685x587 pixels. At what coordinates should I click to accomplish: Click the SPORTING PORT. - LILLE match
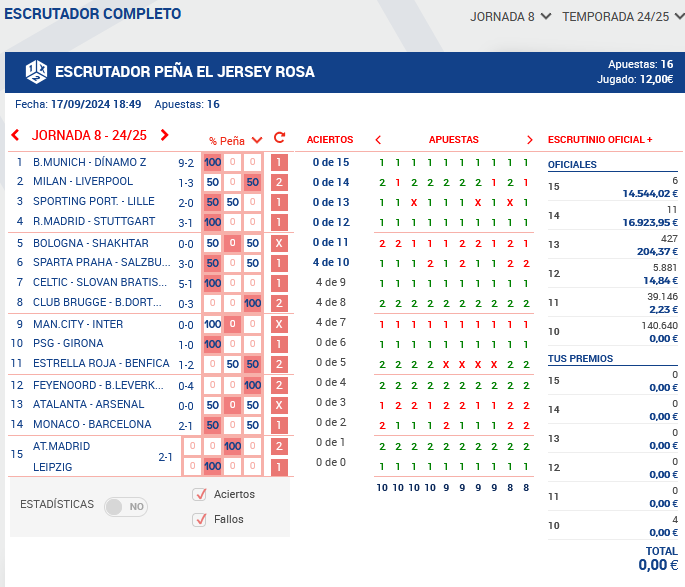[93, 201]
